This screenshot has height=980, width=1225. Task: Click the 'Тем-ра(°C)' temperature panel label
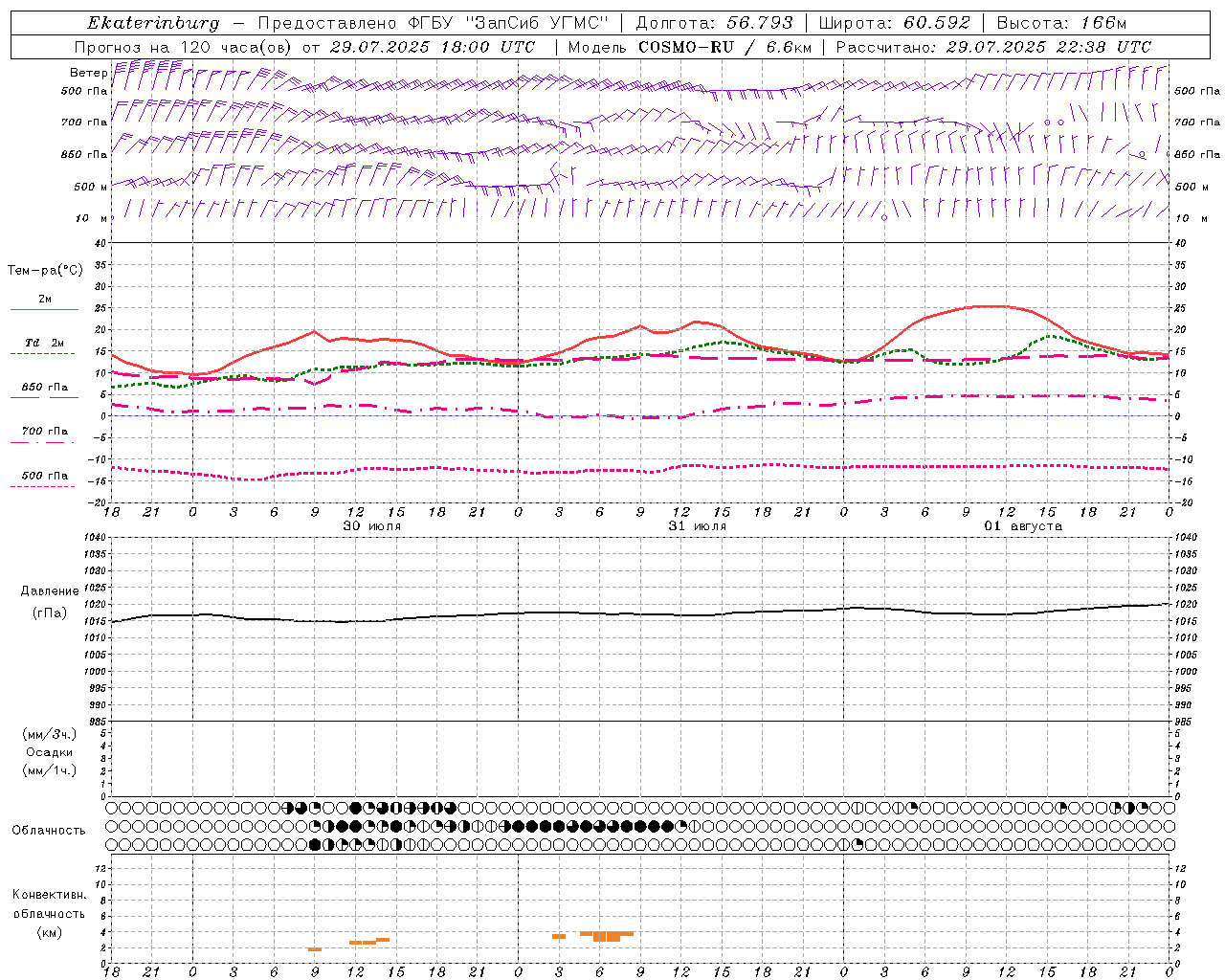click(x=45, y=271)
